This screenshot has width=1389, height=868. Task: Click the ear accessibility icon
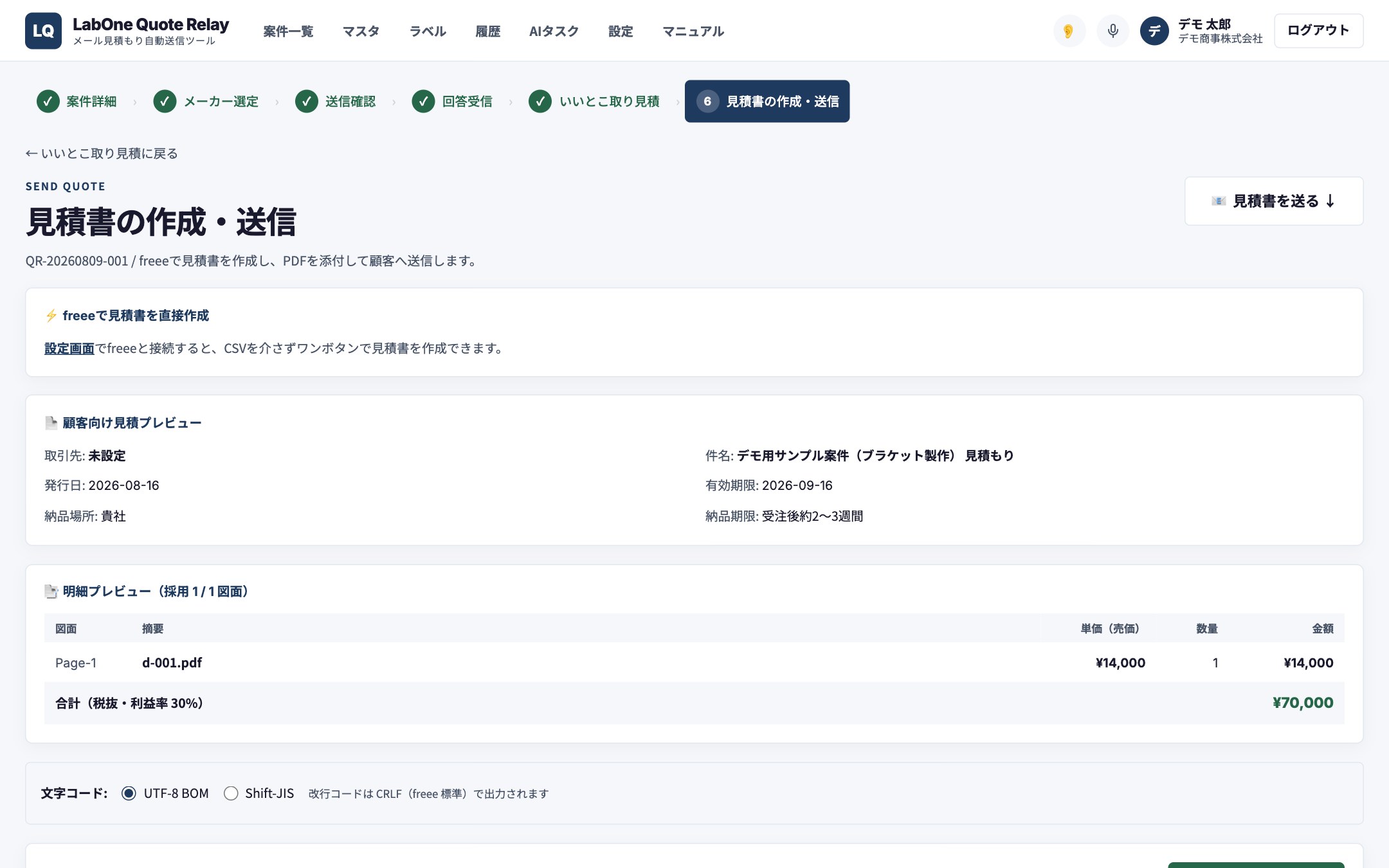tap(1069, 31)
